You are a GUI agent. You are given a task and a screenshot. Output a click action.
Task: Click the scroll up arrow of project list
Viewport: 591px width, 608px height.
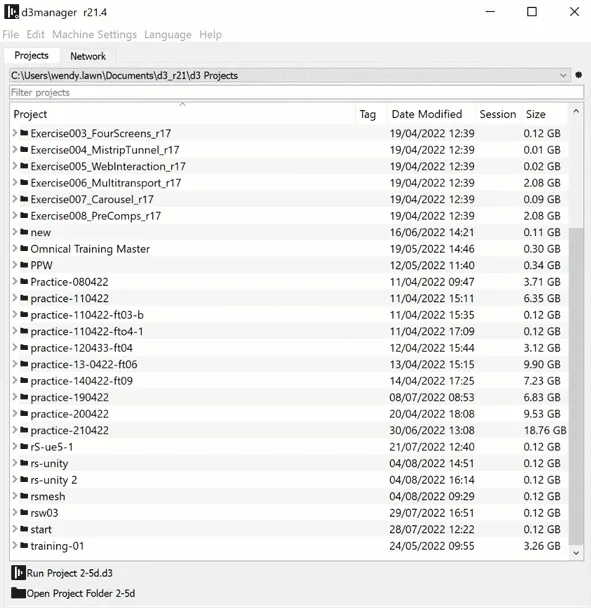click(576, 111)
